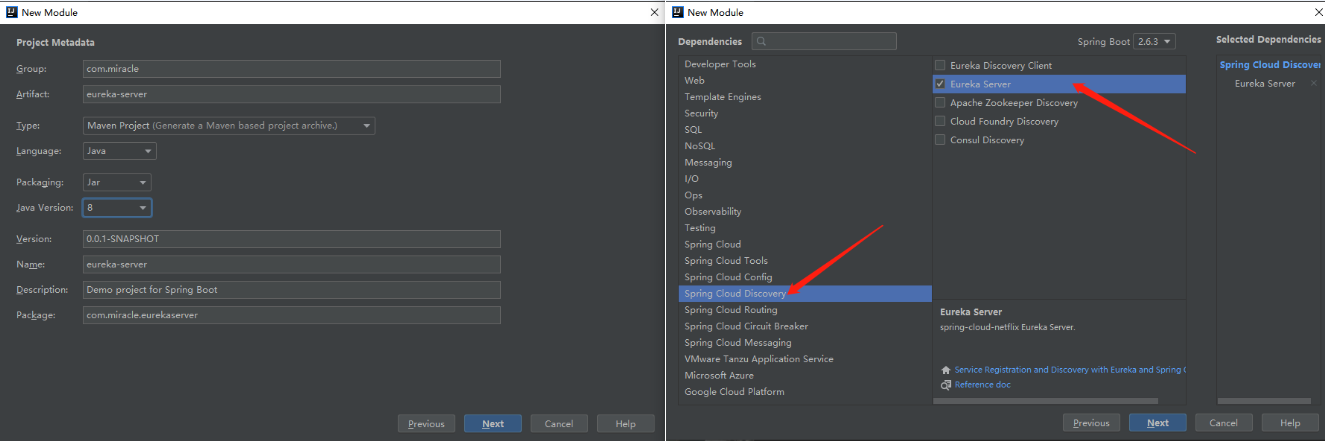Click IntelliJ logo in right New Module window
The image size is (1325, 441).
coord(678,12)
